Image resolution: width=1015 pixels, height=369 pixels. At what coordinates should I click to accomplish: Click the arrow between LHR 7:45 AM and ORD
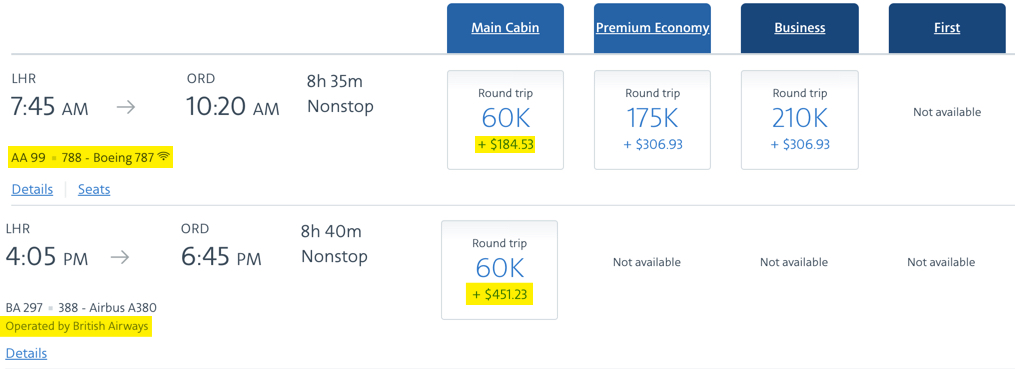click(x=126, y=107)
